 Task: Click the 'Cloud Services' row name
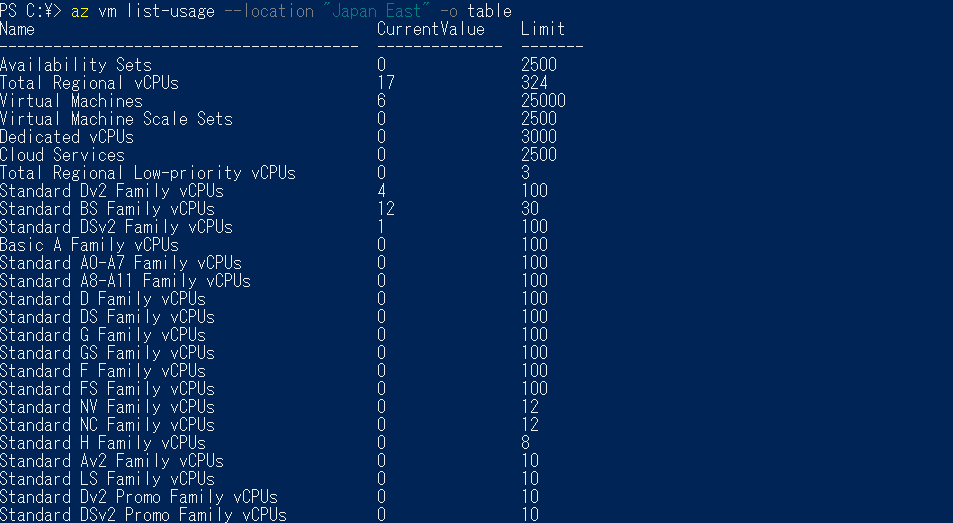[x=63, y=155]
